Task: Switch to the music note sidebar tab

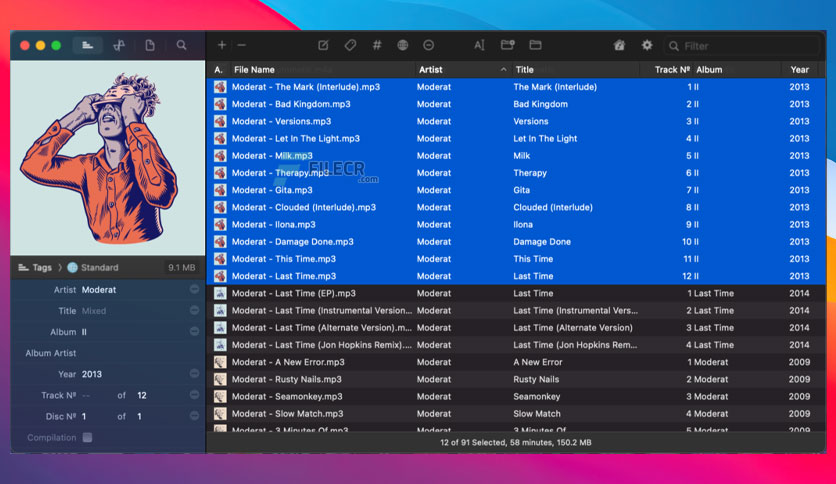Action: pos(119,45)
